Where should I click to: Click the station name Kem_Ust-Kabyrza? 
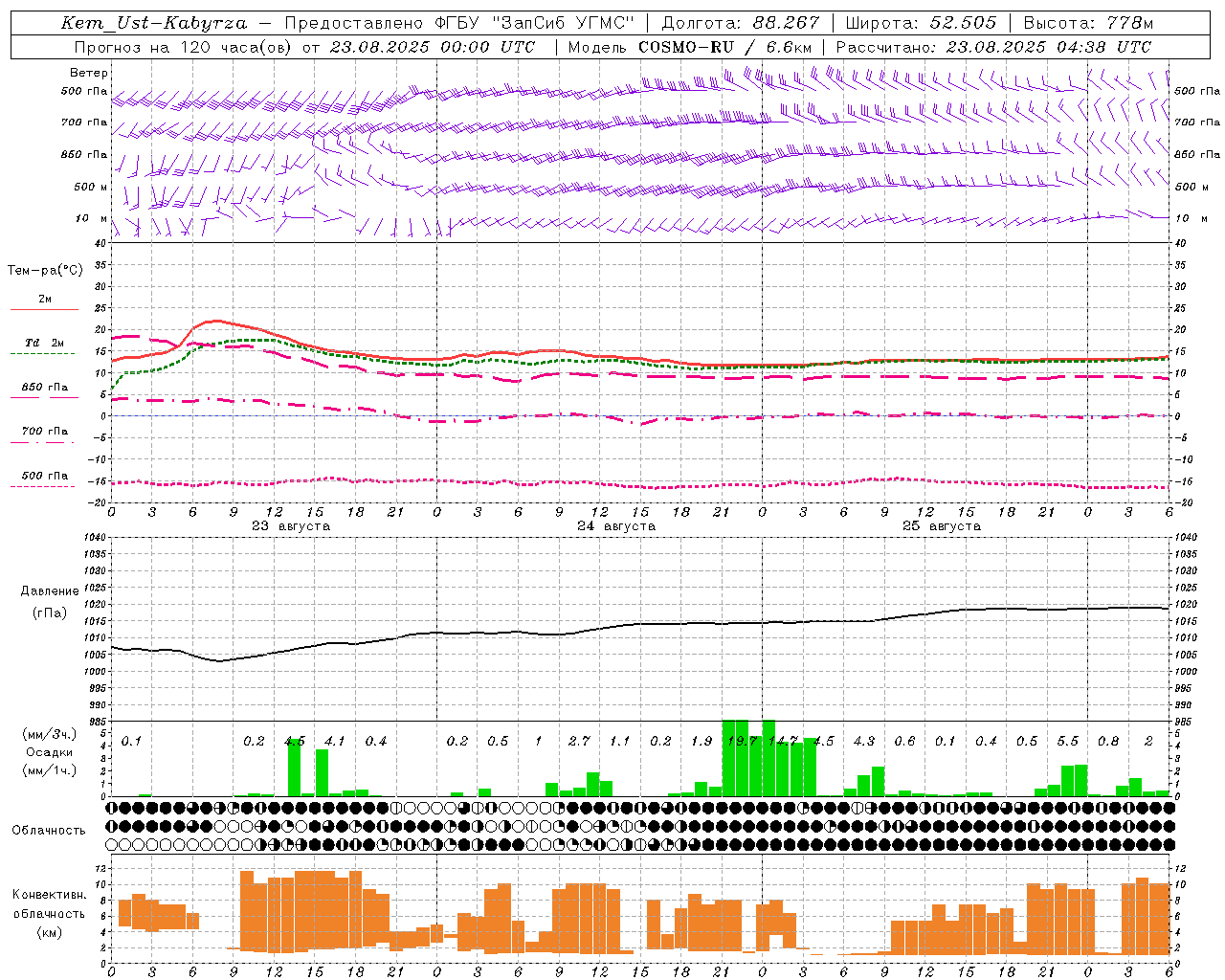click(x=153, y=24)
